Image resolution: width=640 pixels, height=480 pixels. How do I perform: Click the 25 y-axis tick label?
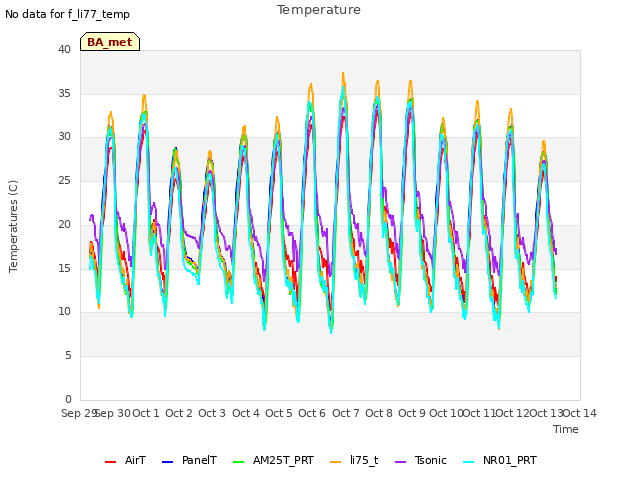[64, 180]
